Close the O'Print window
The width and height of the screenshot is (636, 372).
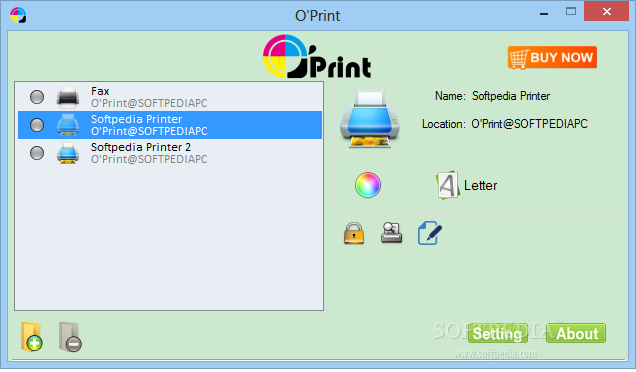(x=606, y=11)
